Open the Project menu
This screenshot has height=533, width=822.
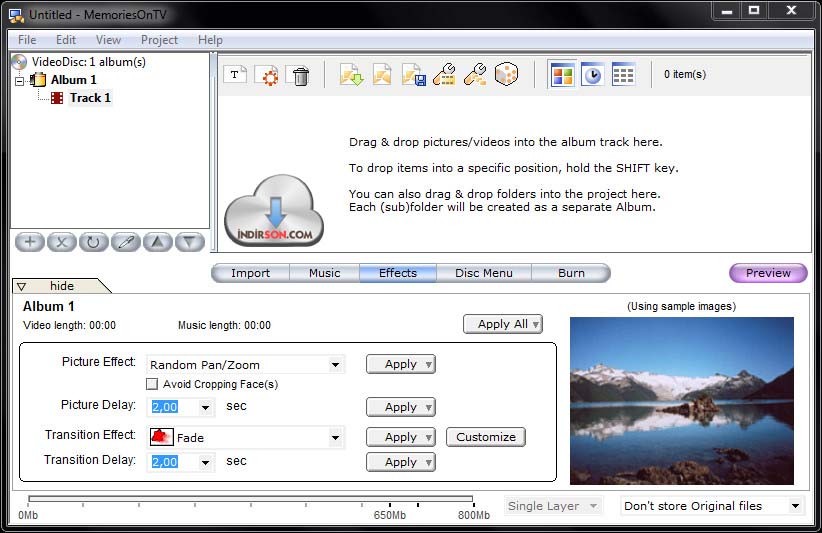pyautogui.click(x=159, y=40)
